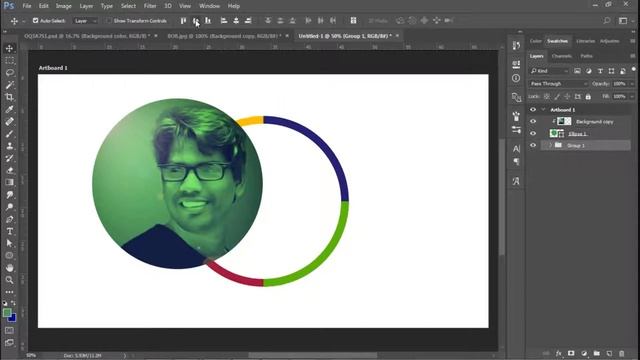Toggle the Auto-Select checkbox

[36, 20]
